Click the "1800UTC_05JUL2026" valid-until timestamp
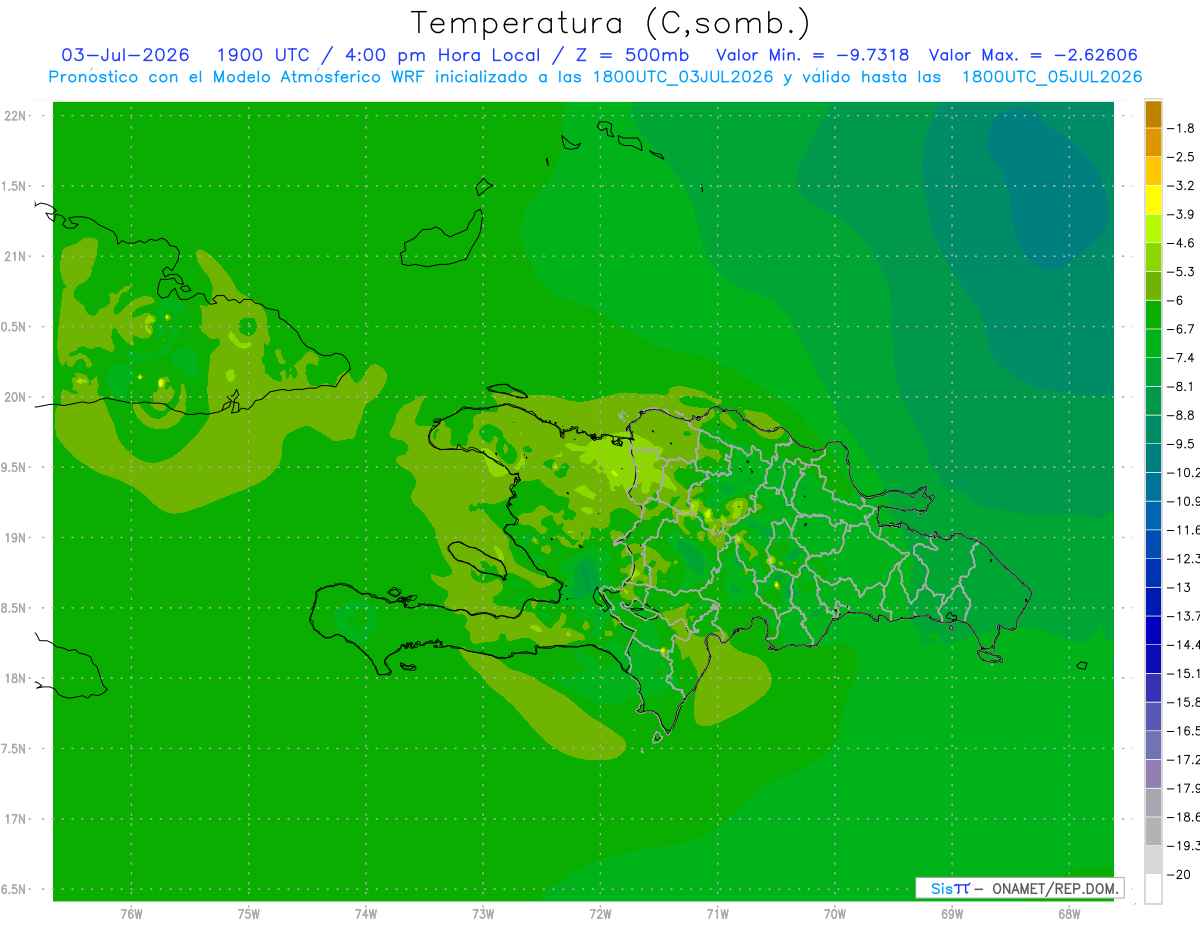Screen dimensions: 1200x927 [1052, 76]
